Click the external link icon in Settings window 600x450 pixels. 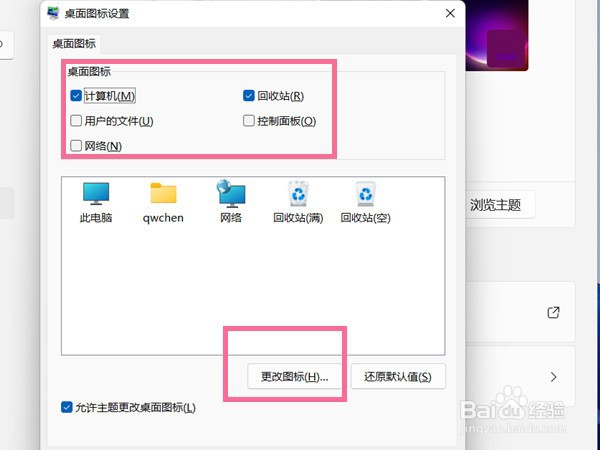[x=553, y=313]
